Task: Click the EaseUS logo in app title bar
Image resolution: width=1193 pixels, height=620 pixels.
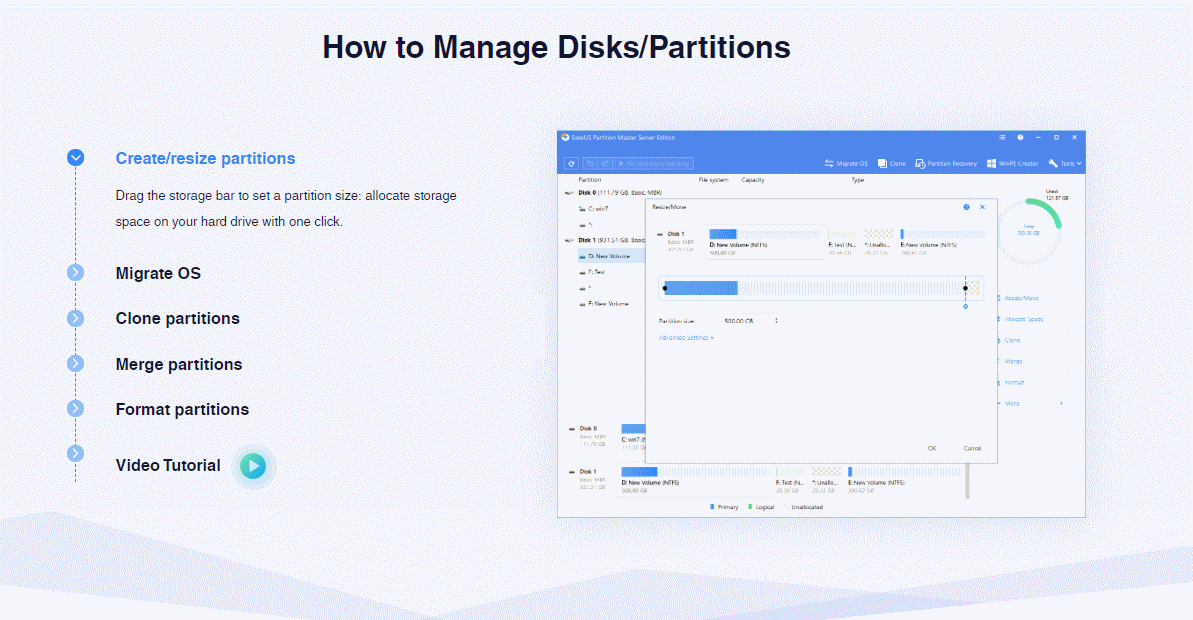Action: pos(565,138)
